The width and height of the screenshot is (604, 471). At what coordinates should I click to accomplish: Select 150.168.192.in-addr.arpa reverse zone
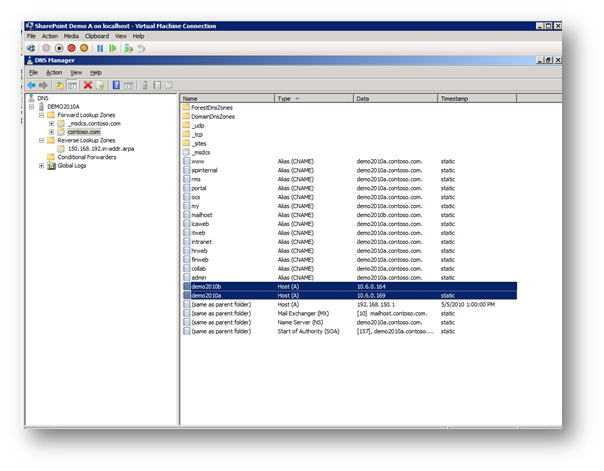click(101, 149)
